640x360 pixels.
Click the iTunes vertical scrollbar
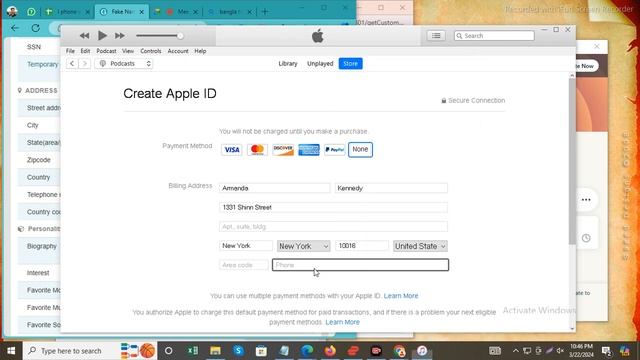[x=572, y=161]
